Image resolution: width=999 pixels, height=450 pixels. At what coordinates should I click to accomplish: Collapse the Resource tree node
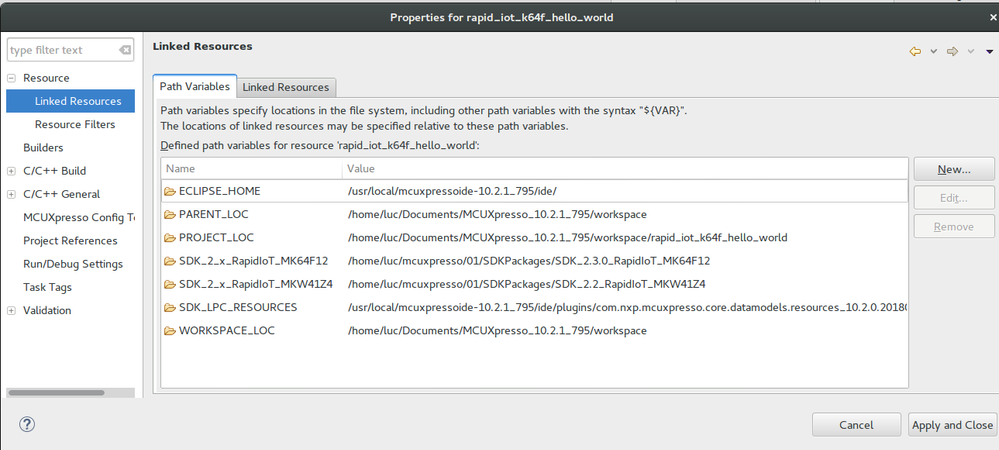pyautogui.click(x=11, y=78)
